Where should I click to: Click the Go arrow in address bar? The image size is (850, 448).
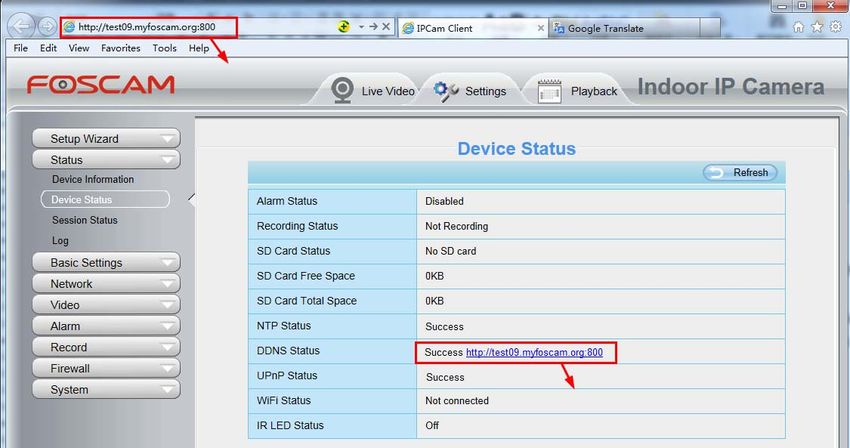point(374,26)
